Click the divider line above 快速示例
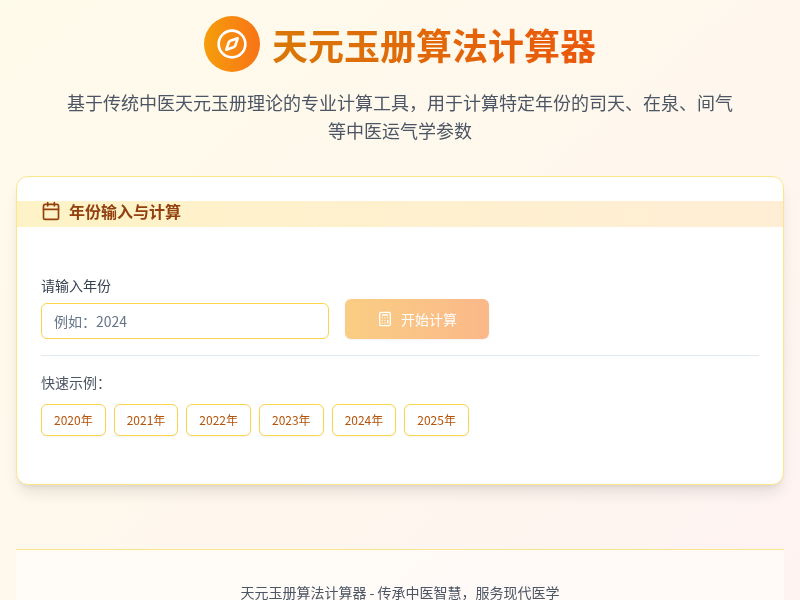 [x=400, y=355]
